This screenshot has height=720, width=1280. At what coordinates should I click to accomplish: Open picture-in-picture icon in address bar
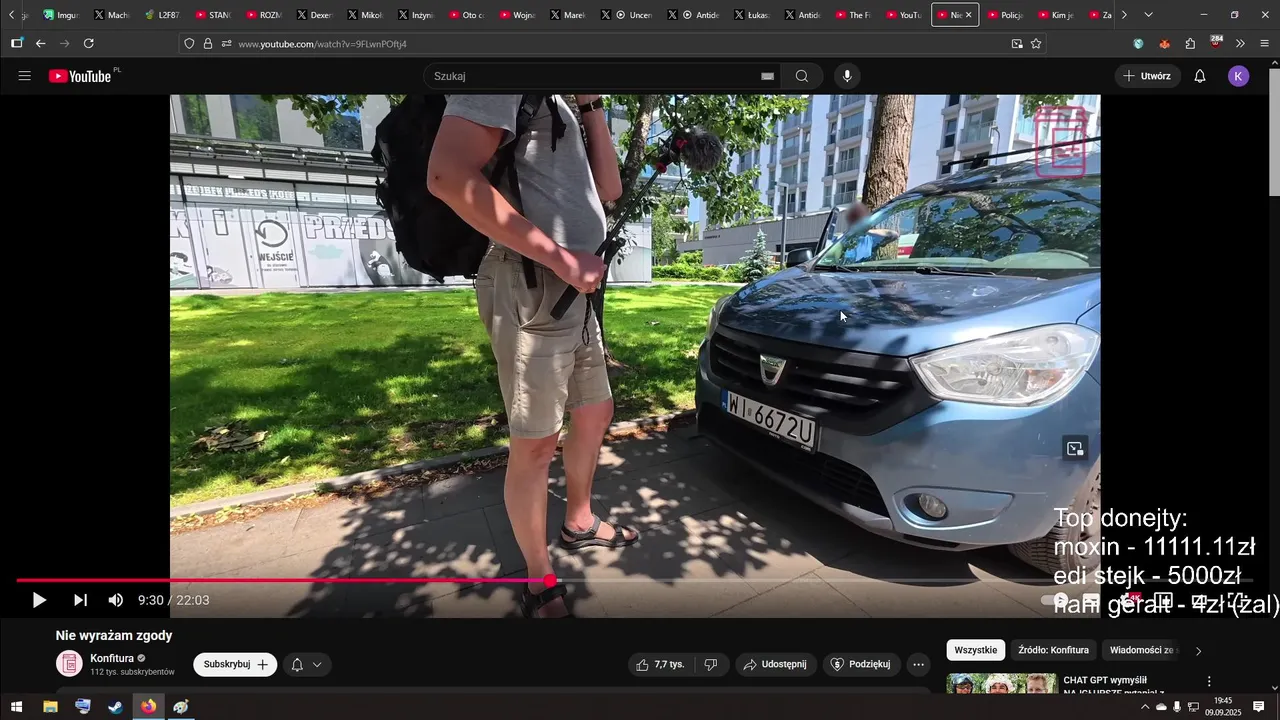pyautogui.click(x=1017, y=44)
